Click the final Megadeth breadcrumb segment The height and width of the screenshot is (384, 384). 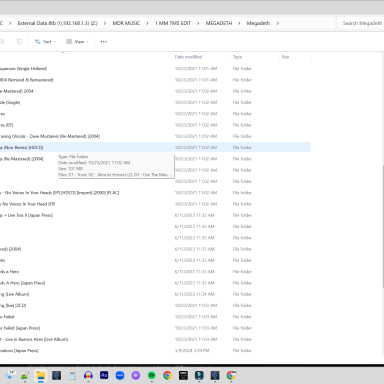pyautogui.click(x=258, y=23)
